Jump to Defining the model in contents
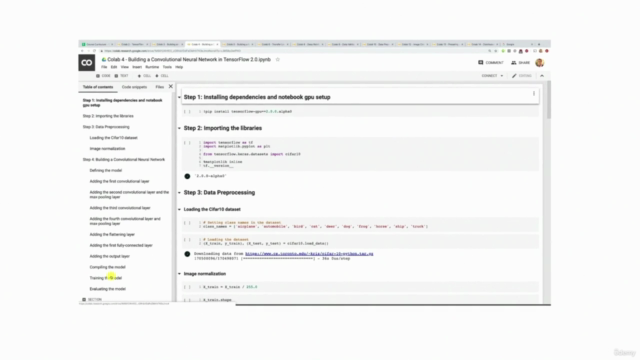The height and width of the screenshot is (360, 640). click(x=106, y=171)
